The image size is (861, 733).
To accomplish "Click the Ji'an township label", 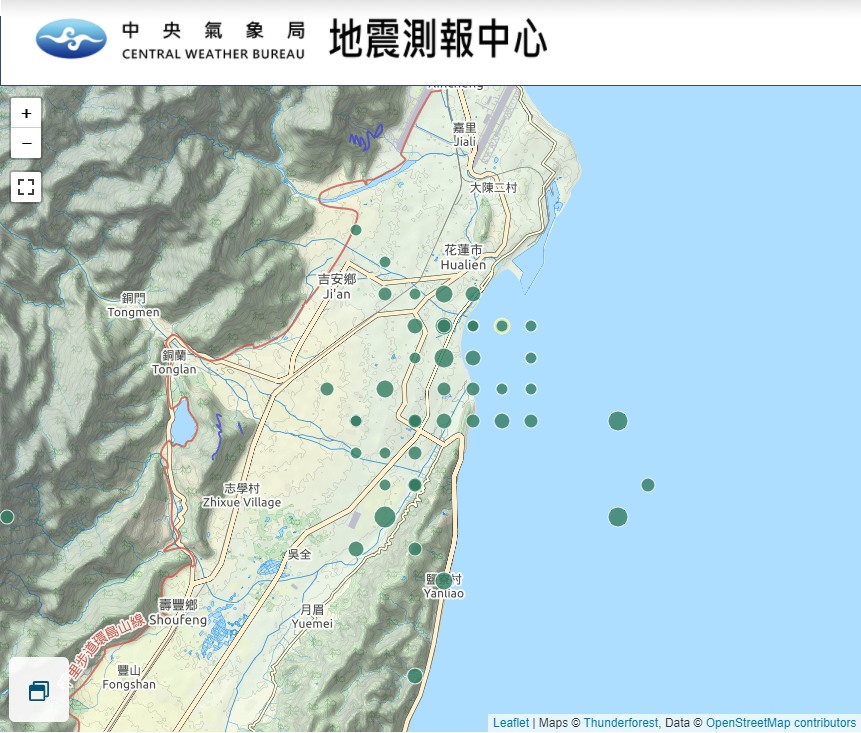I will [x=337, y=287].
